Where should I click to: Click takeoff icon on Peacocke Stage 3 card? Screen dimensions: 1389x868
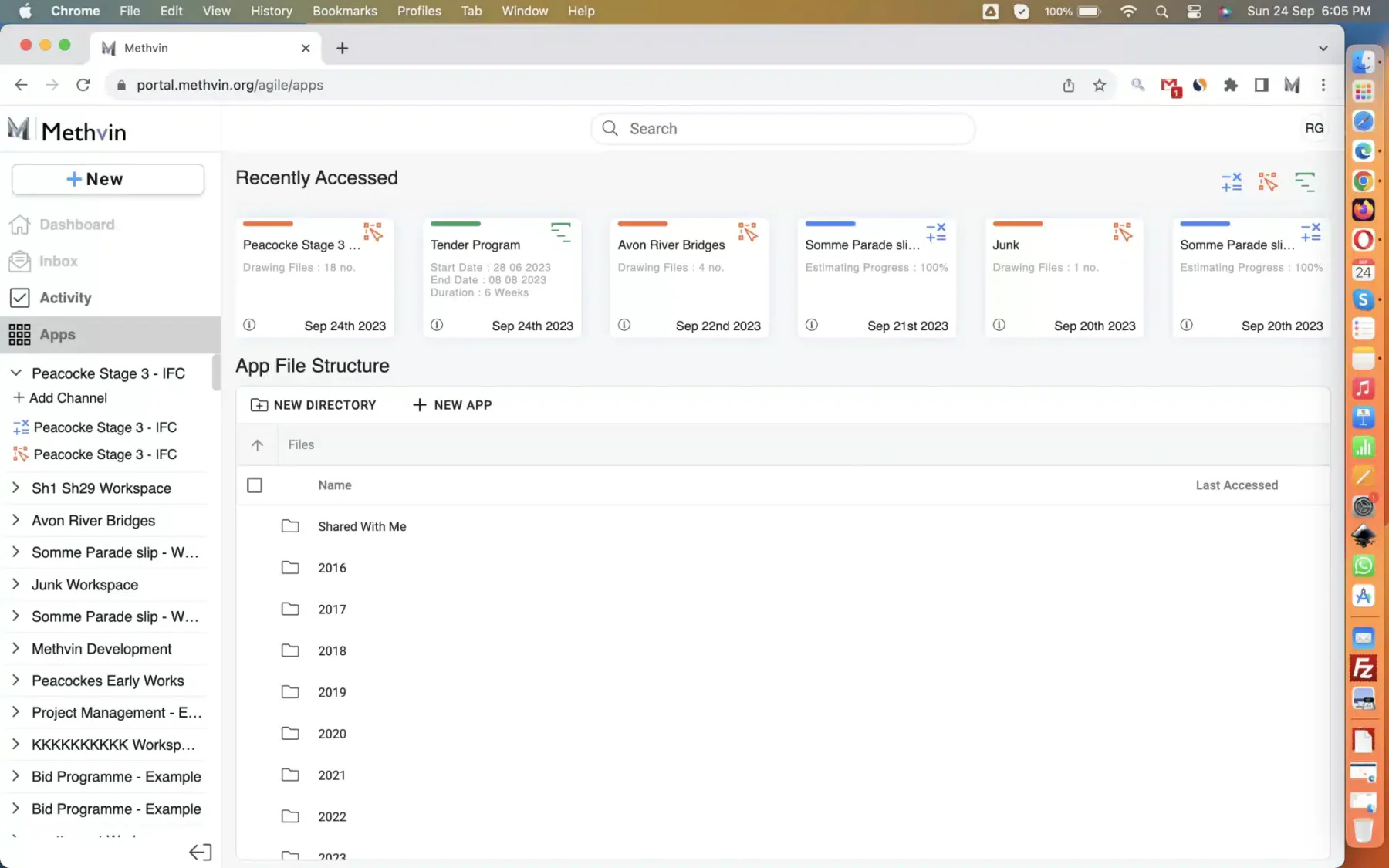tap(373, 231)
